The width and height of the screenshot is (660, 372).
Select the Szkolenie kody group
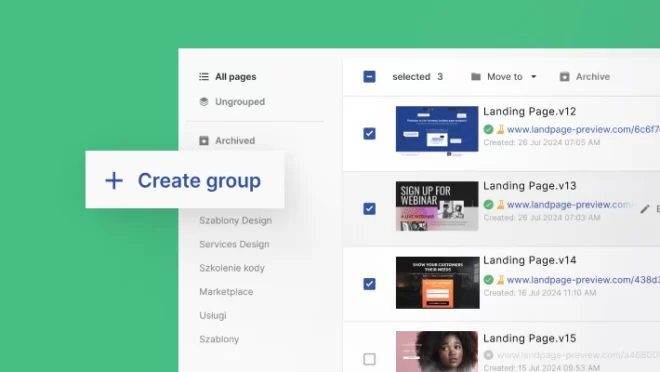[232, 268]
